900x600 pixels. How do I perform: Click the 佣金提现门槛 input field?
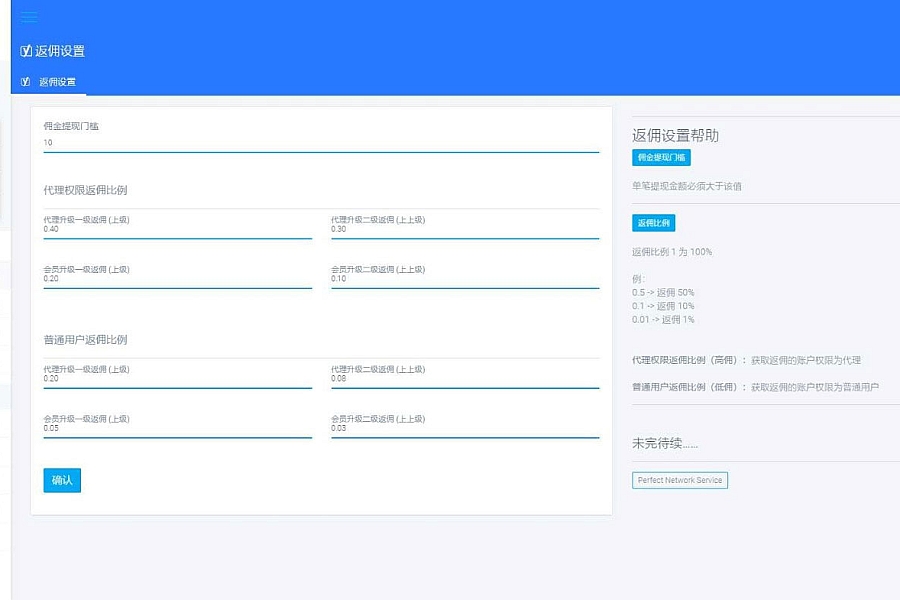coord(320,143)
